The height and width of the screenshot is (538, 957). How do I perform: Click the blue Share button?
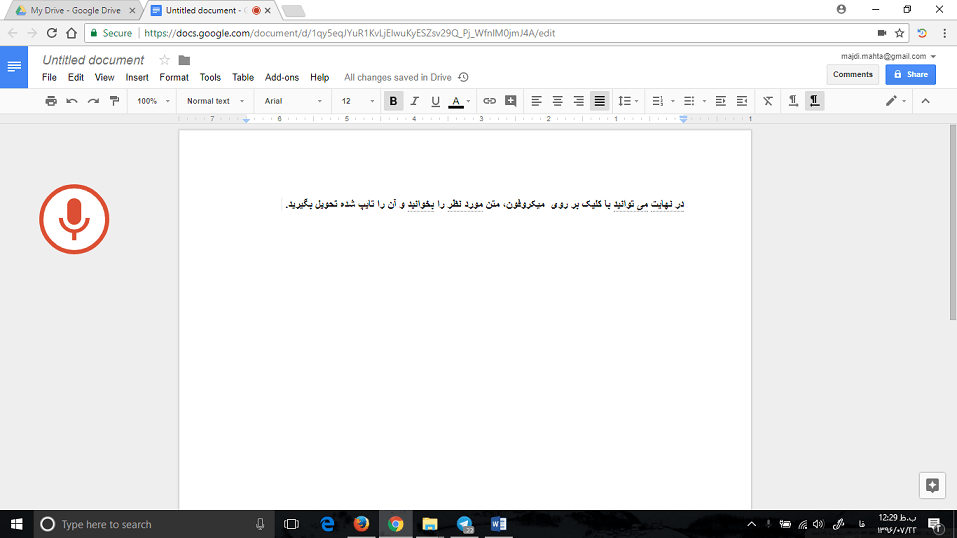coord(910,74)
